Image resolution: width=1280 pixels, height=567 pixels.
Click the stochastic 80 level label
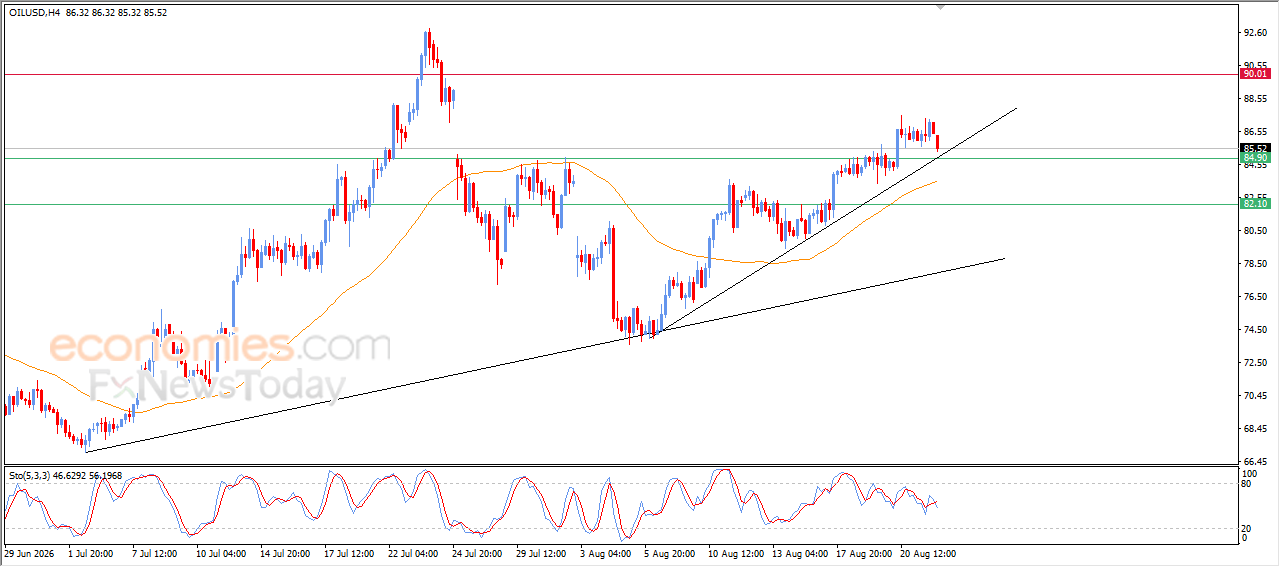1247,484
